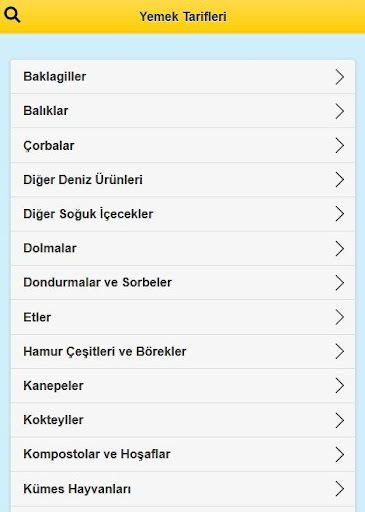365x512 pixels.
Task: Open the Diğer Soğuk İçecekler list item
Action: pos(183,214)
